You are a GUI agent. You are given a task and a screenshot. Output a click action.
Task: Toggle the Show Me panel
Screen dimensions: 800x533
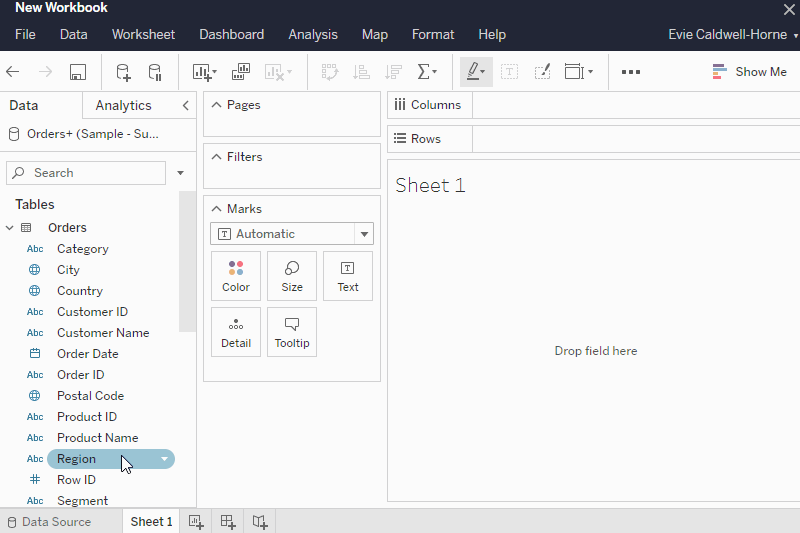pos(749,72)
